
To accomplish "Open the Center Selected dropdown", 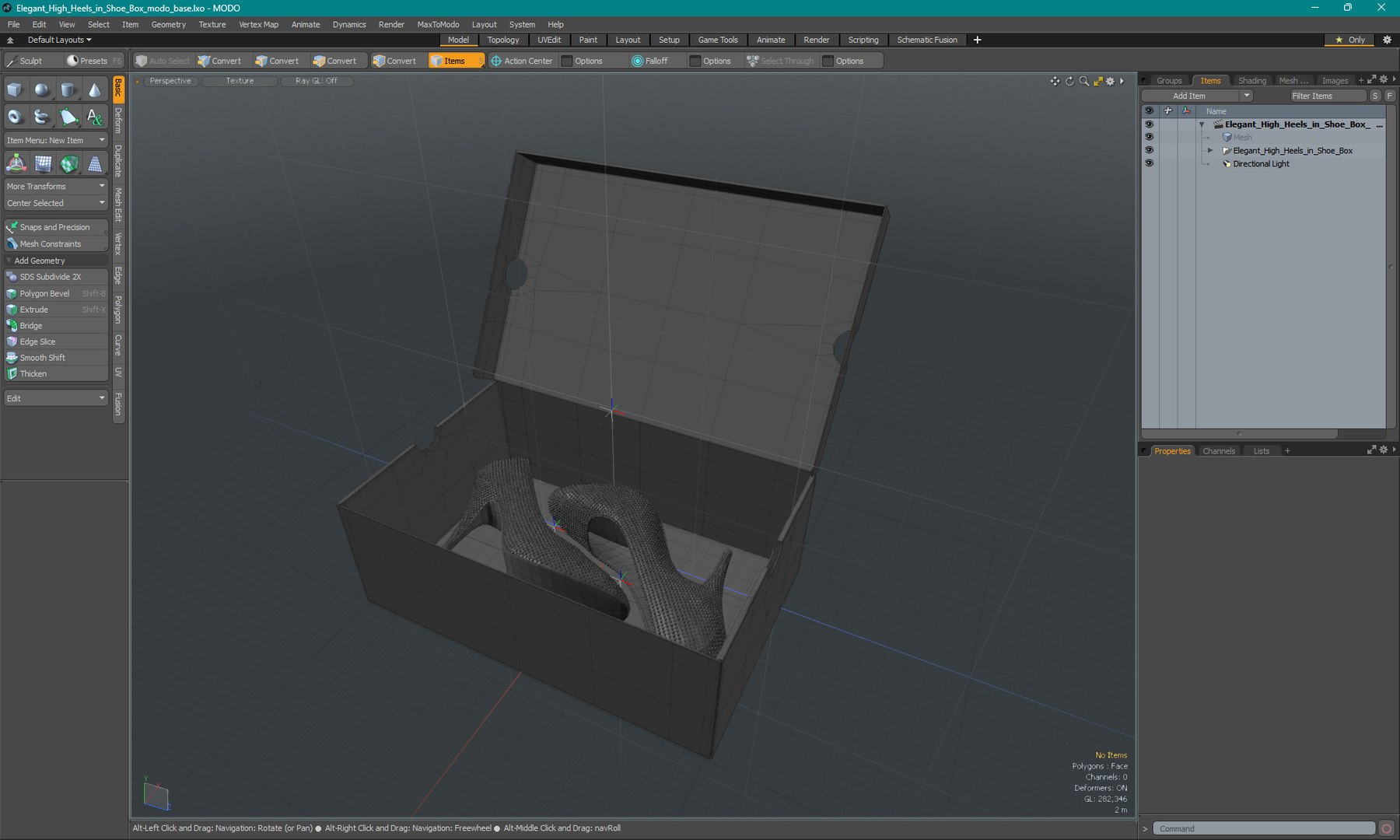I will point(56,203).
